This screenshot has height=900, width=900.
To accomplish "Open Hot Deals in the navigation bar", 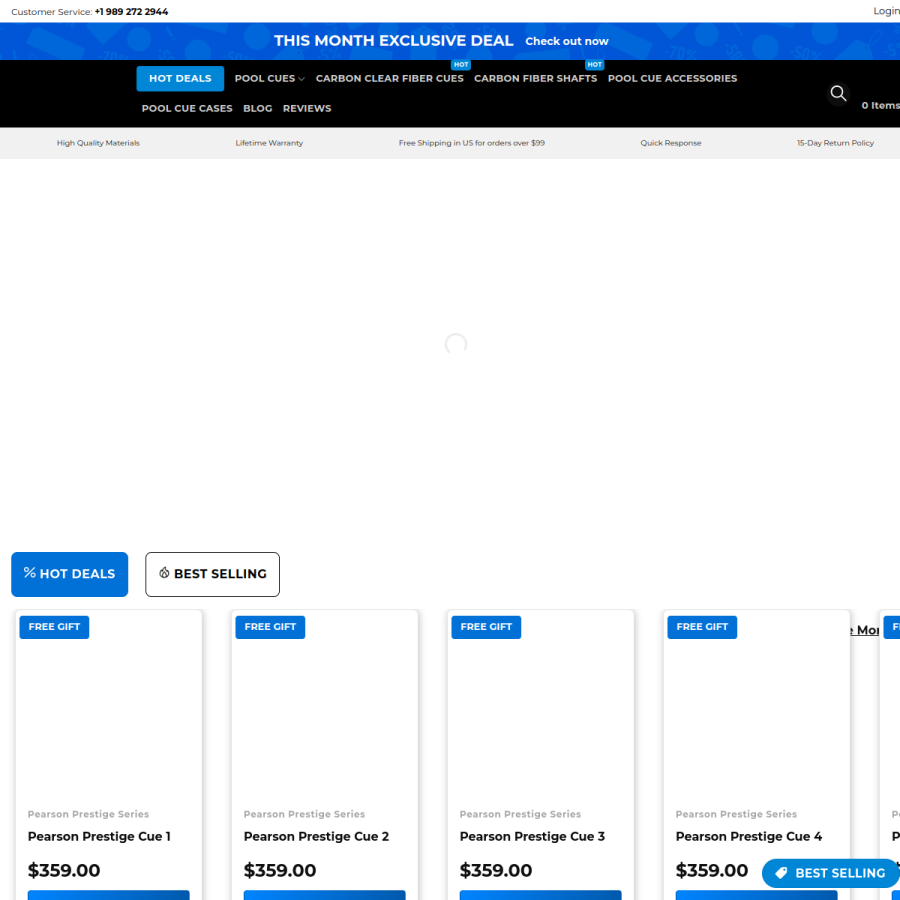I will pos(180,79).
